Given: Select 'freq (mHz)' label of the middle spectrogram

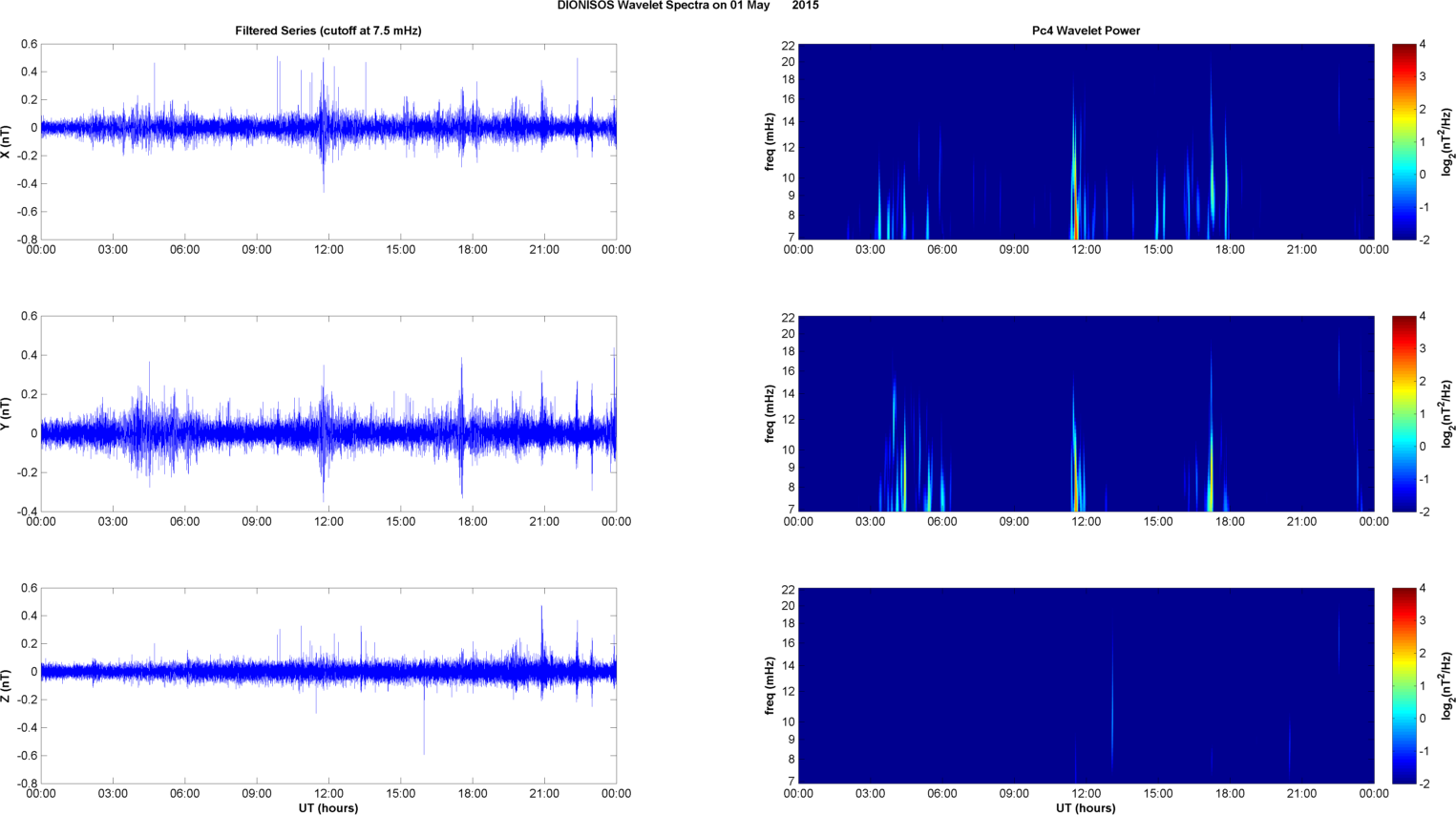Looking at the screenshot, I should [x=770, y=413].
